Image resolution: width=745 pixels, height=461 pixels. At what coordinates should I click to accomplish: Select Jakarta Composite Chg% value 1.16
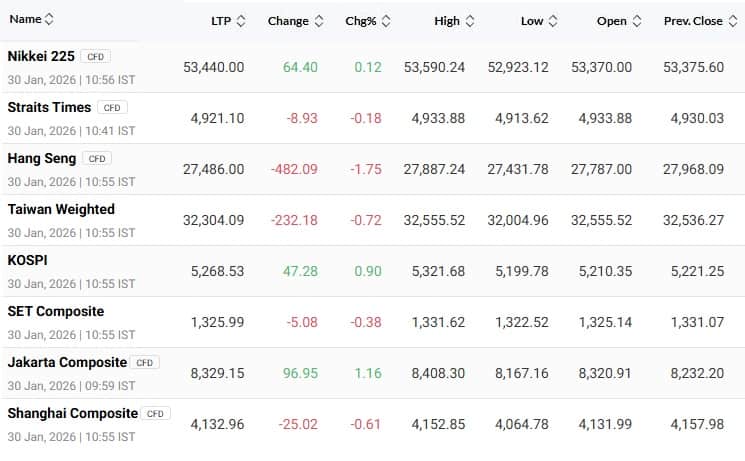click(x=368, y=373)
